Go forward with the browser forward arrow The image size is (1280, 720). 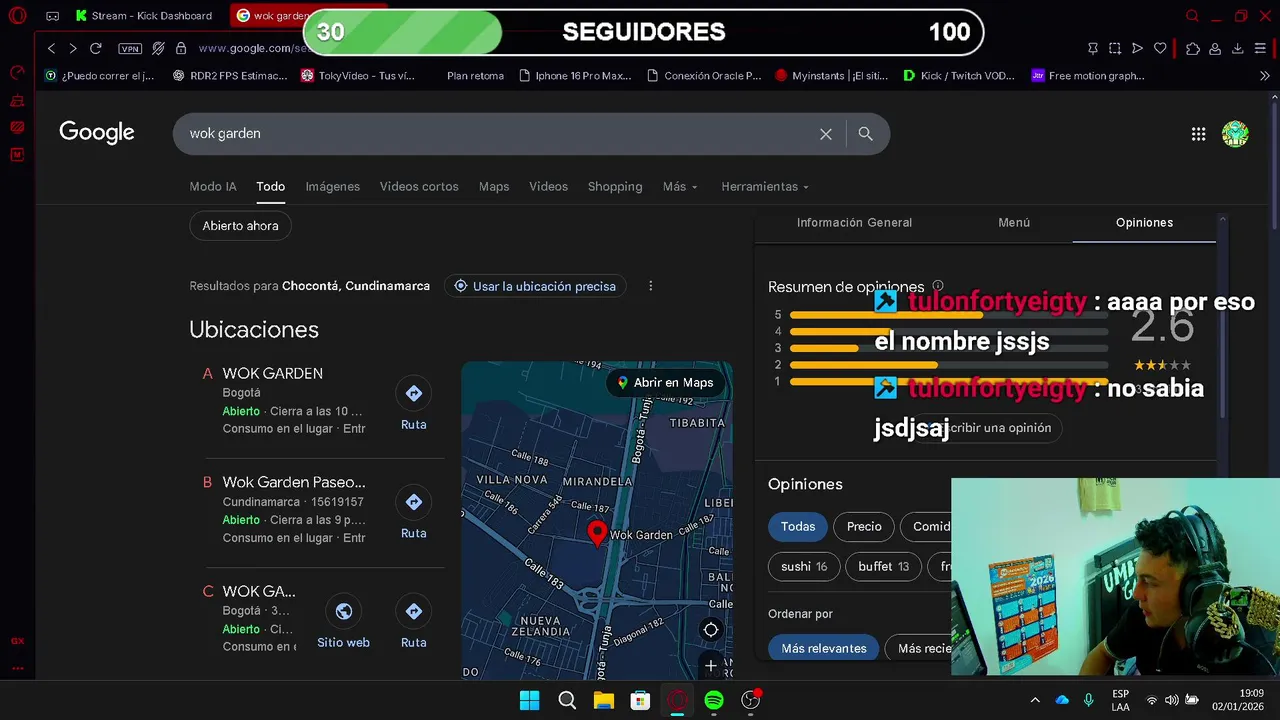[x=73, y=48]
